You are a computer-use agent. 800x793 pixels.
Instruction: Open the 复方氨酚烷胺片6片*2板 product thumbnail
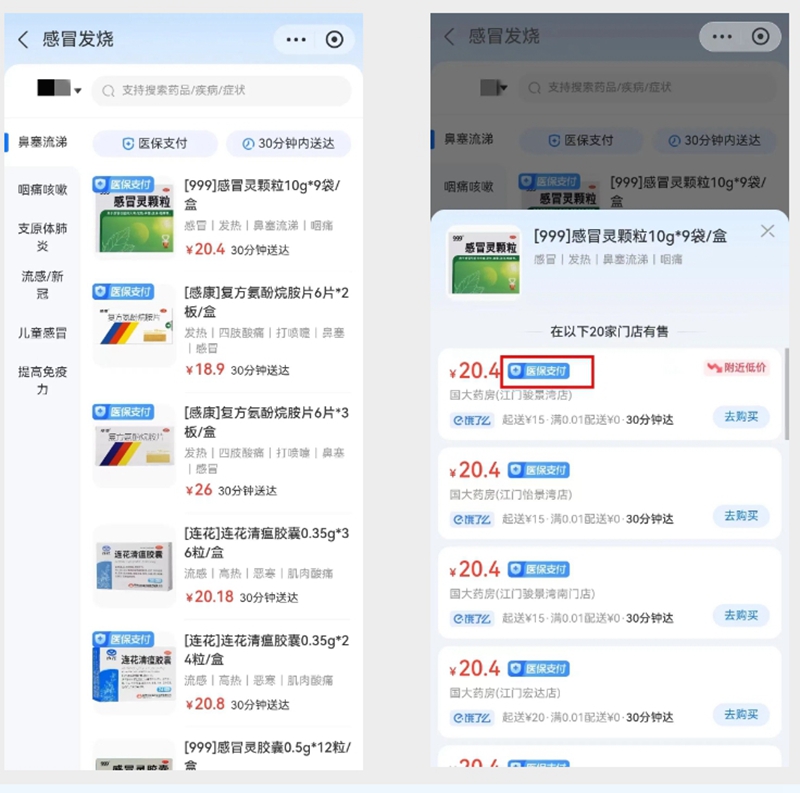[135, 326]
